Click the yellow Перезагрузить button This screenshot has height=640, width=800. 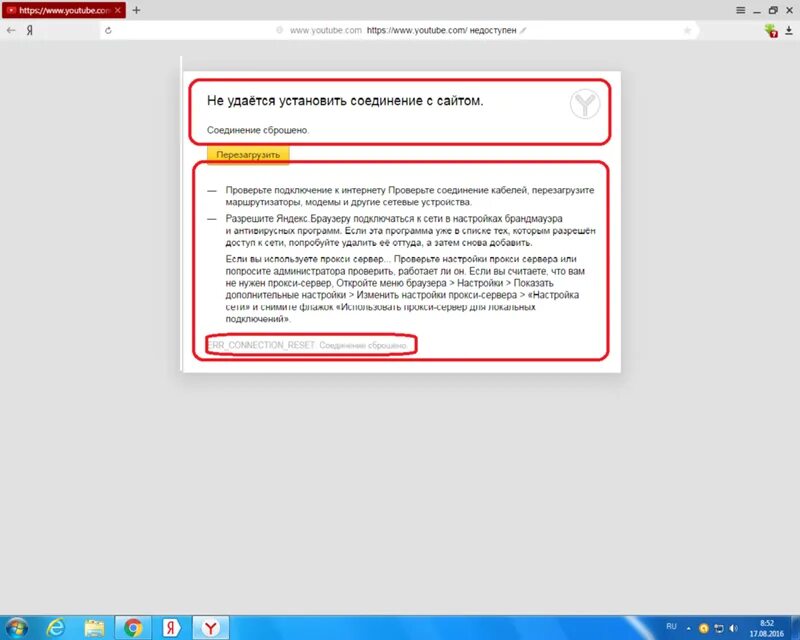(x=248, y=155)
